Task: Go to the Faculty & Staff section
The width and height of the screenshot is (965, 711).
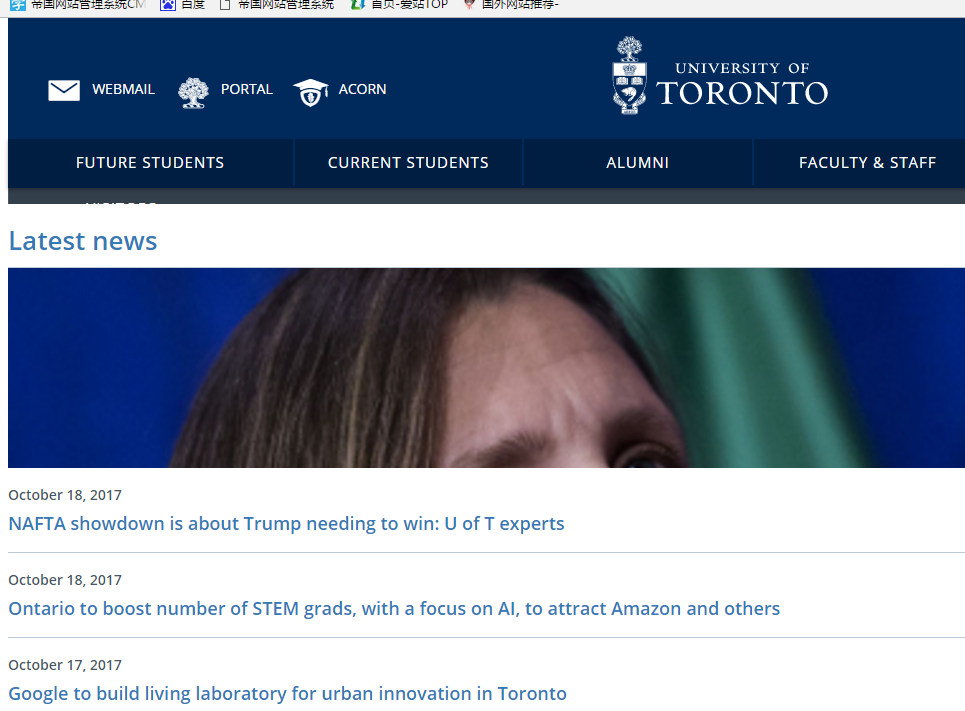Action: pyautogui.click(x=867, y=163)
